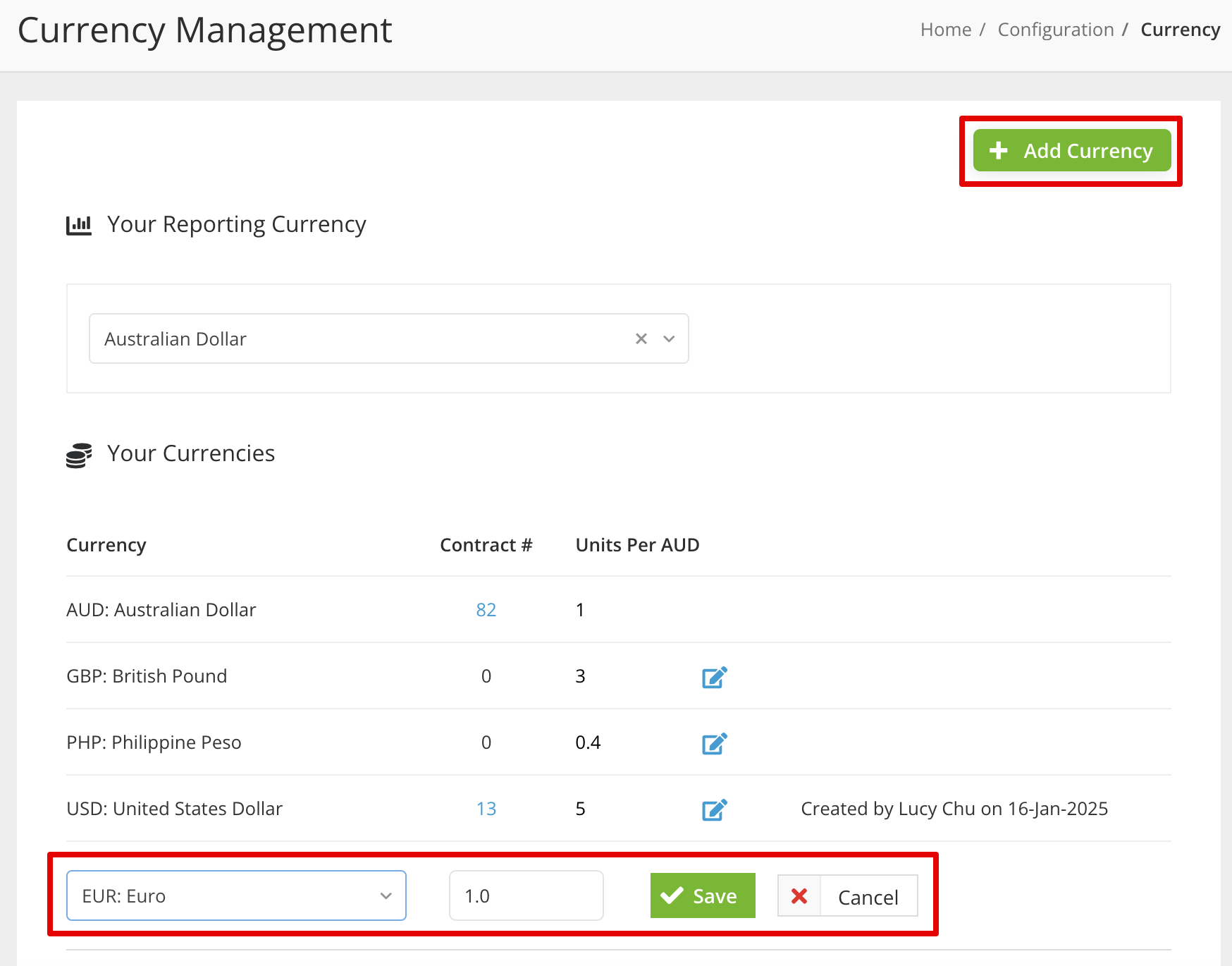Click the PHP: Philippine Peso row label

coord(154,742)
